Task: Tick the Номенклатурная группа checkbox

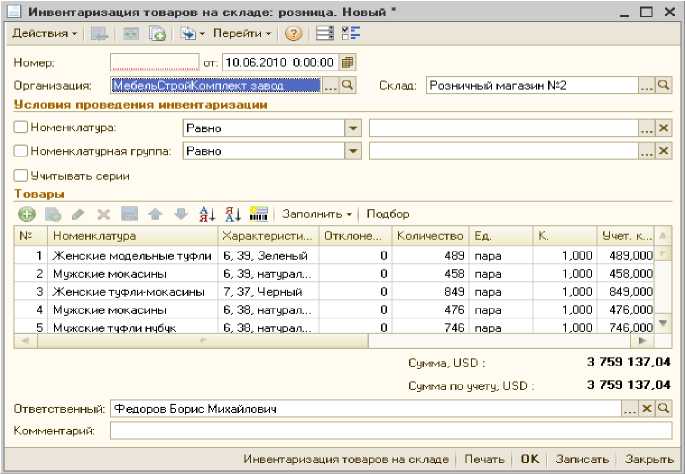Action: [20, 151]
